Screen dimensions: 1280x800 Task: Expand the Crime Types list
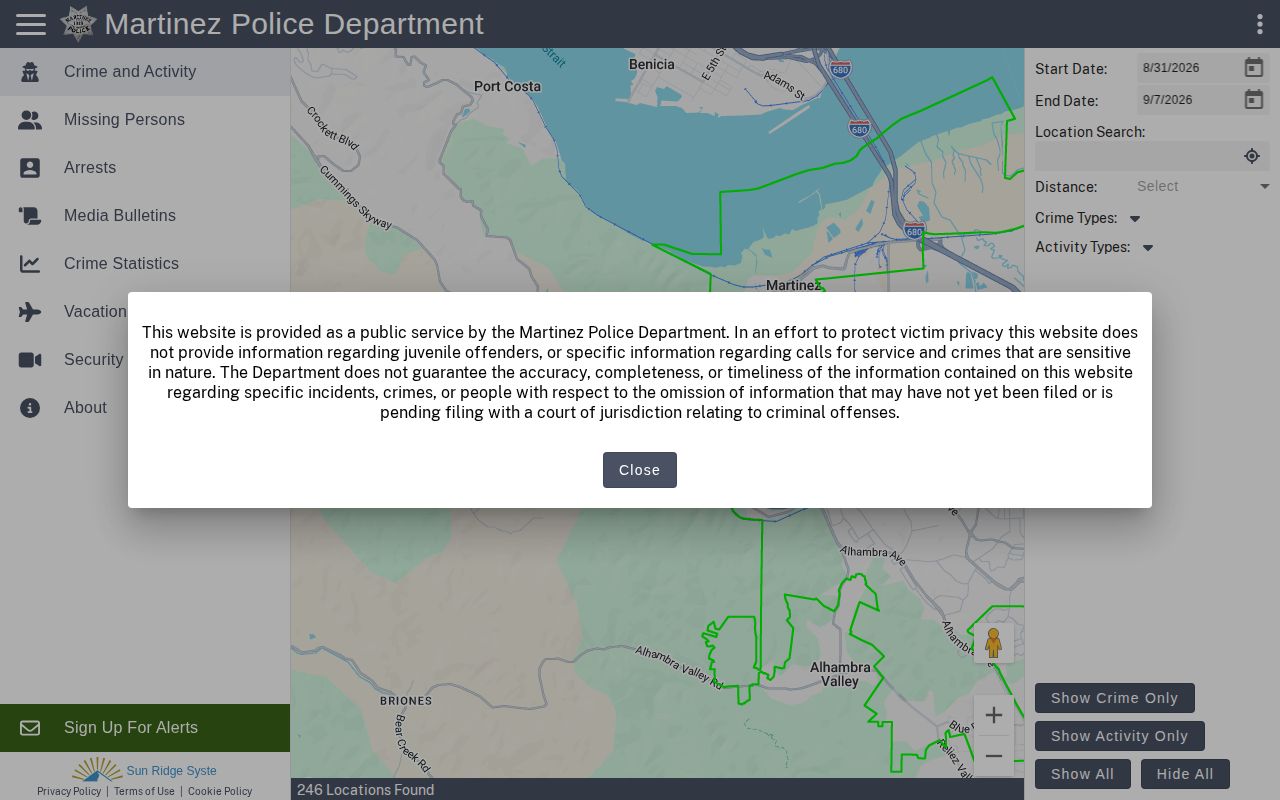[x=1135, y=218]
